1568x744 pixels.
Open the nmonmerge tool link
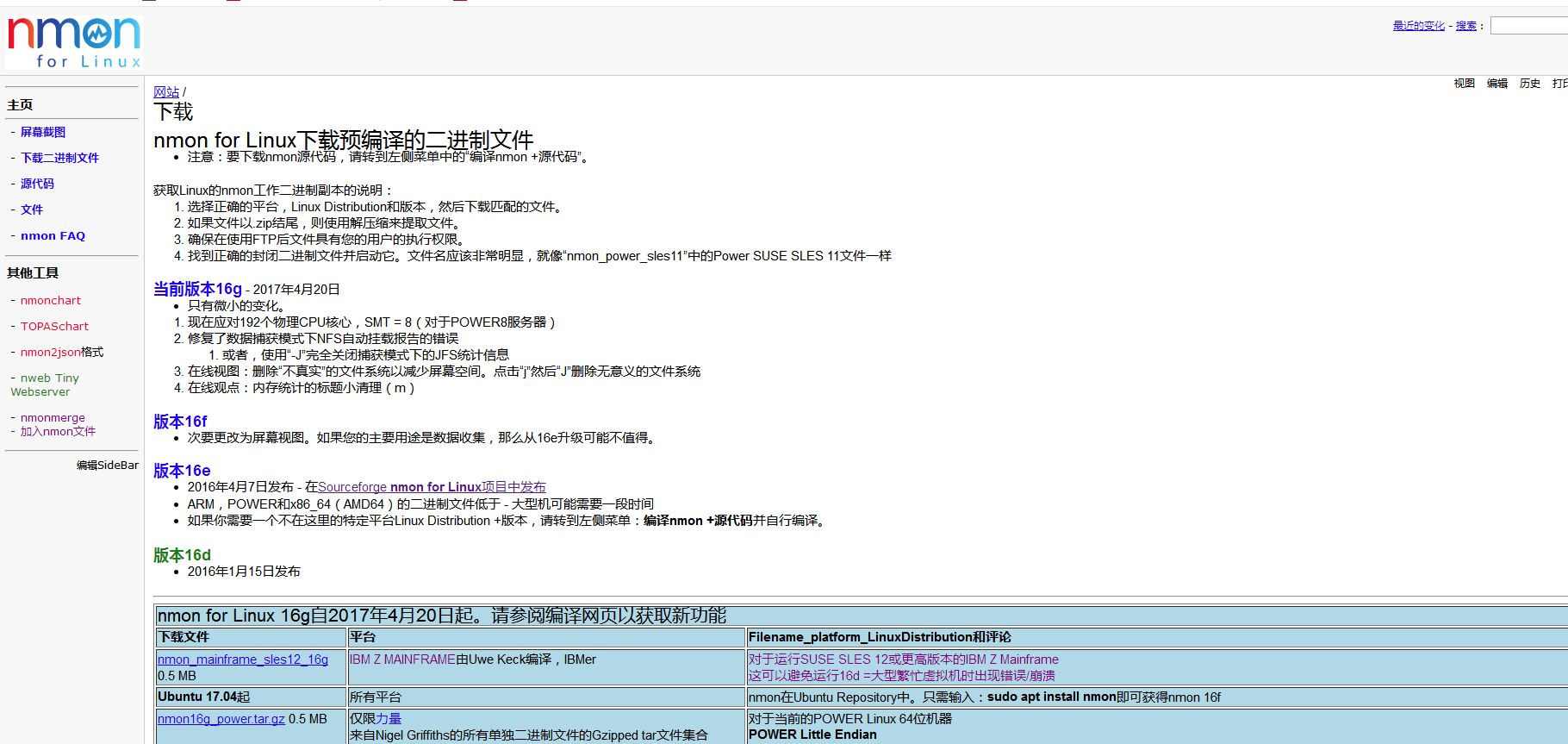[53, 417]
